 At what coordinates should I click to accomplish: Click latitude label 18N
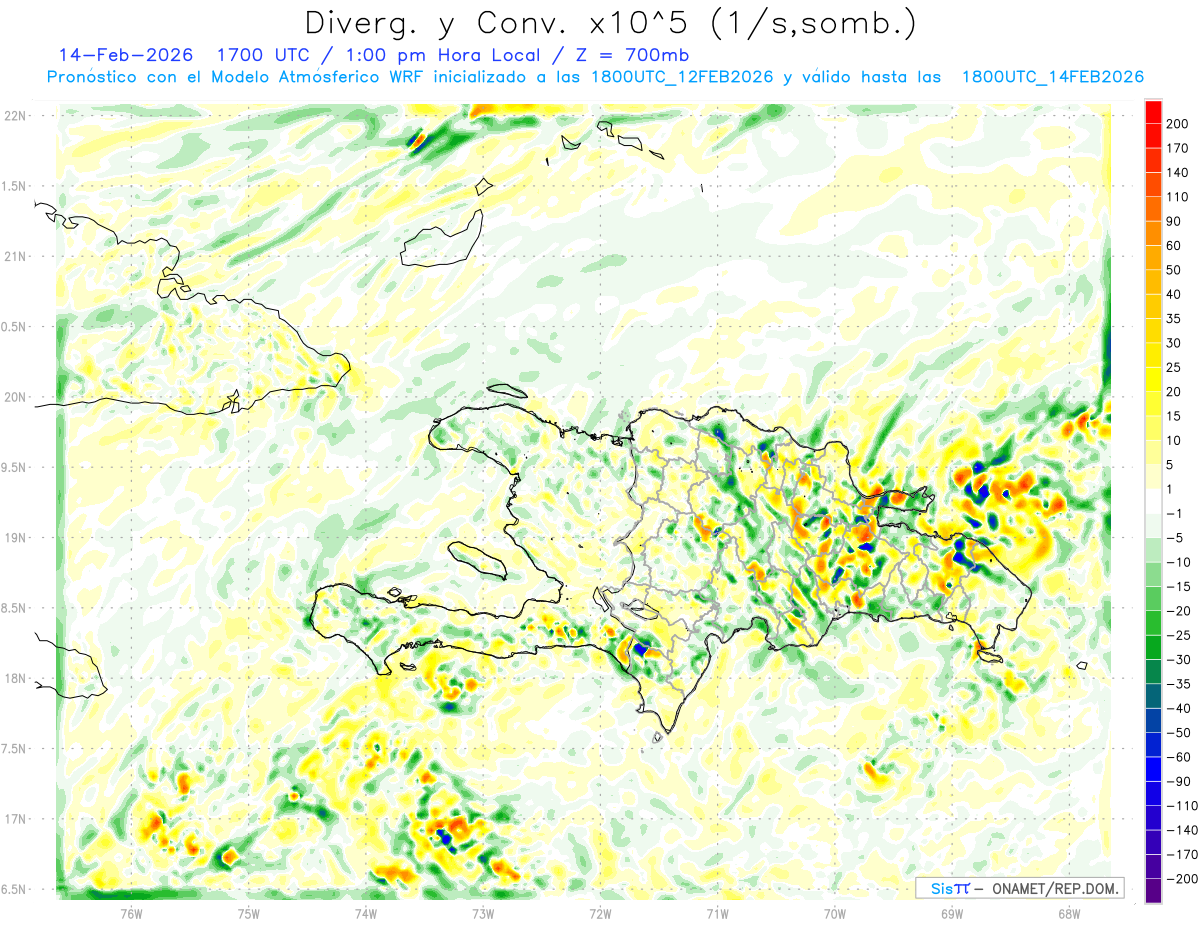tap(17, 678)
